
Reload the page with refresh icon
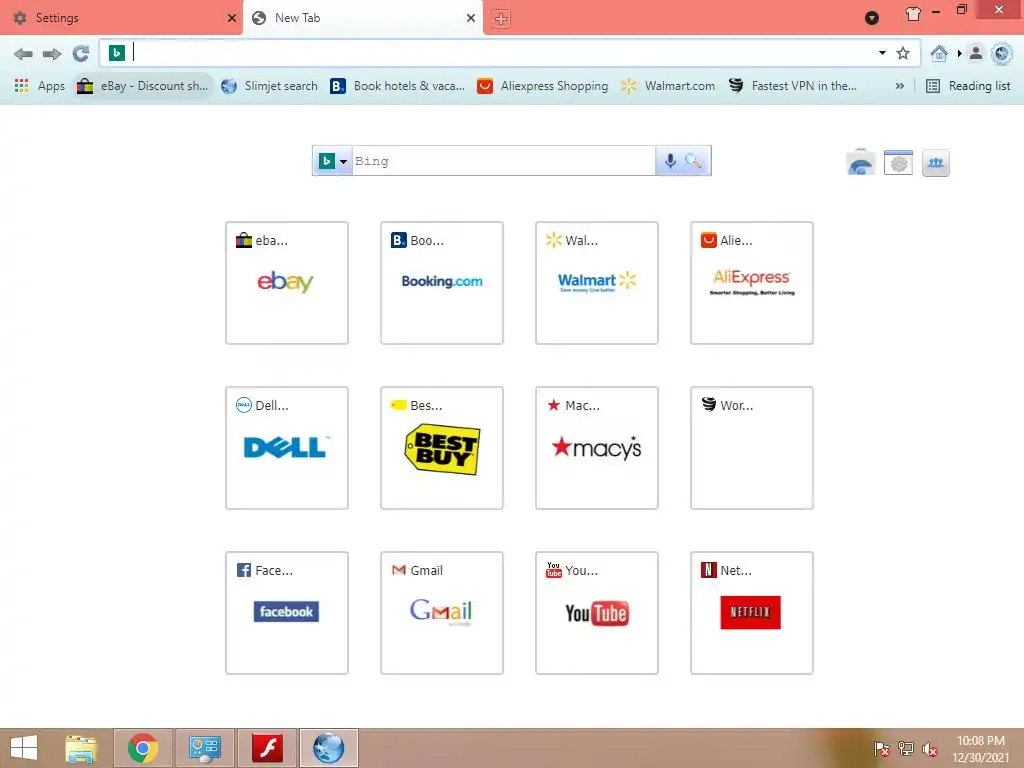pyautogui.click(x=81, y=54)
